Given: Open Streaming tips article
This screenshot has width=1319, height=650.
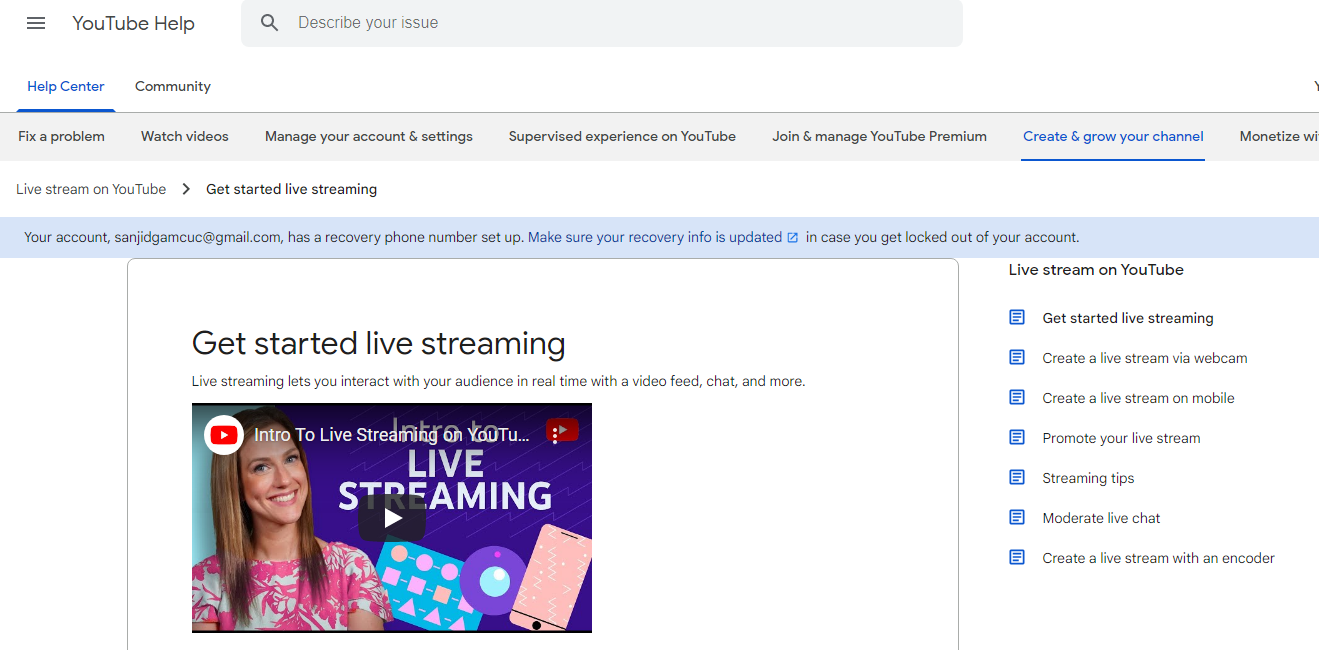Looking at the screenshot, I should click(1088, 478).
